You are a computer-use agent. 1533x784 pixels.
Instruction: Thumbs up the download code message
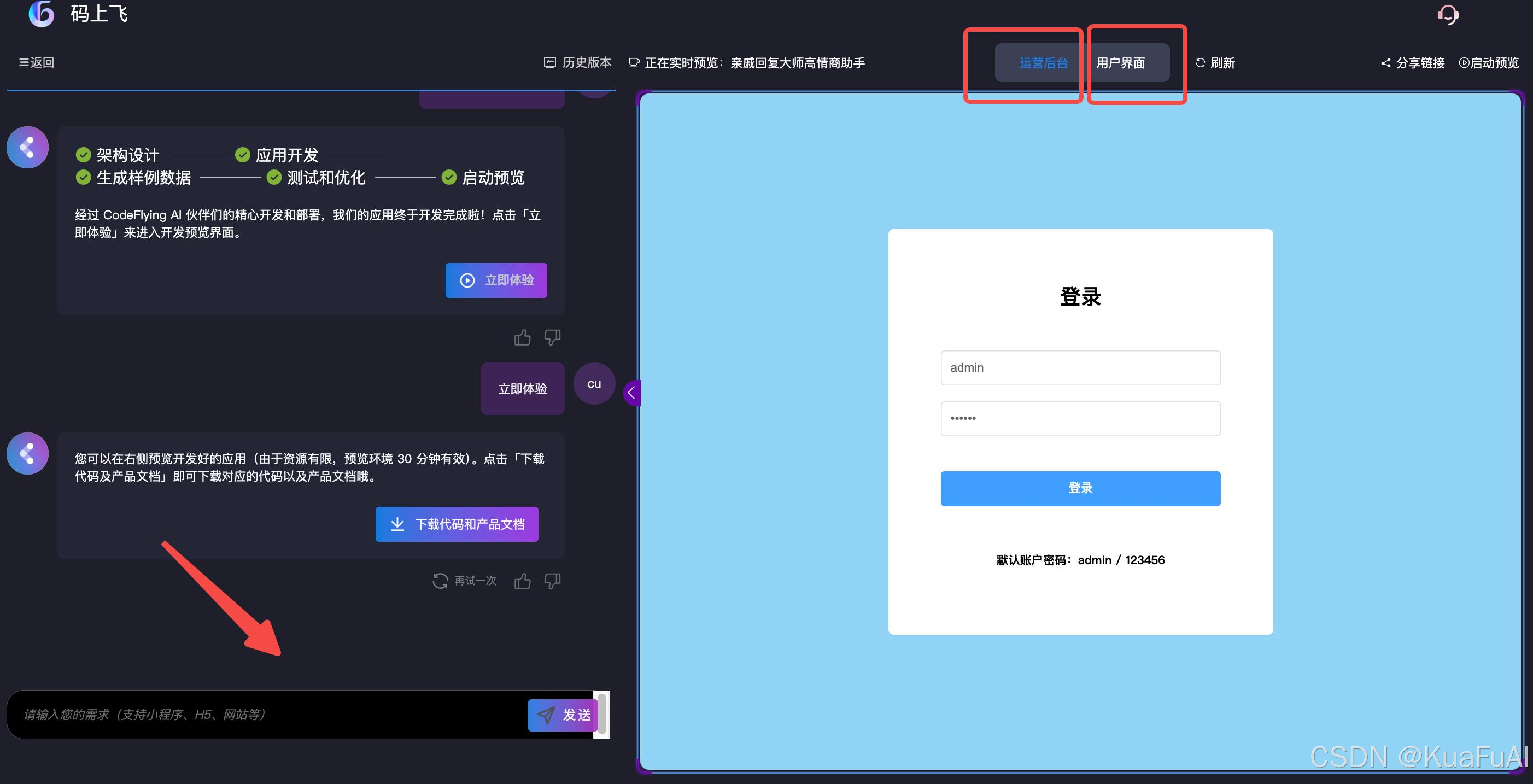(522, 581)
